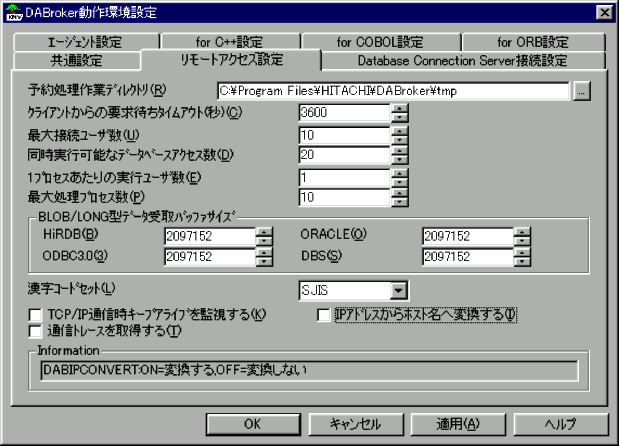
Task: Enable TCP/IP keep-alive monitoring checkbox
Action: tap(35, 315)
